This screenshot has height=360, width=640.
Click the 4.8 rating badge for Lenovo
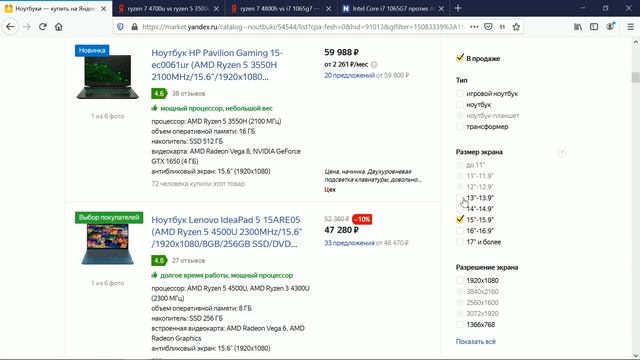pos(159,260)
